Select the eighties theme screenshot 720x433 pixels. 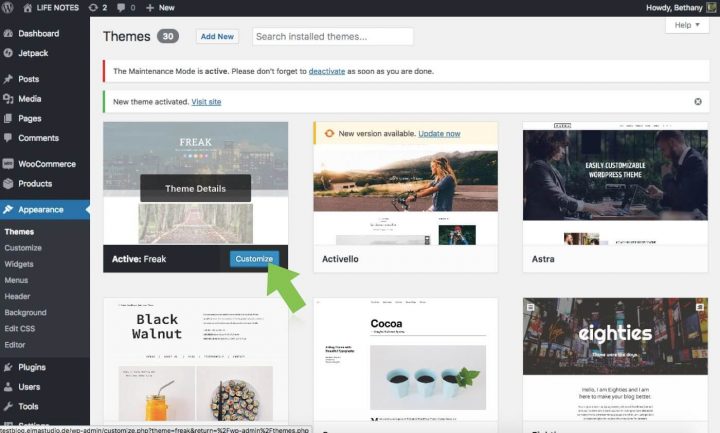[615, 360]
